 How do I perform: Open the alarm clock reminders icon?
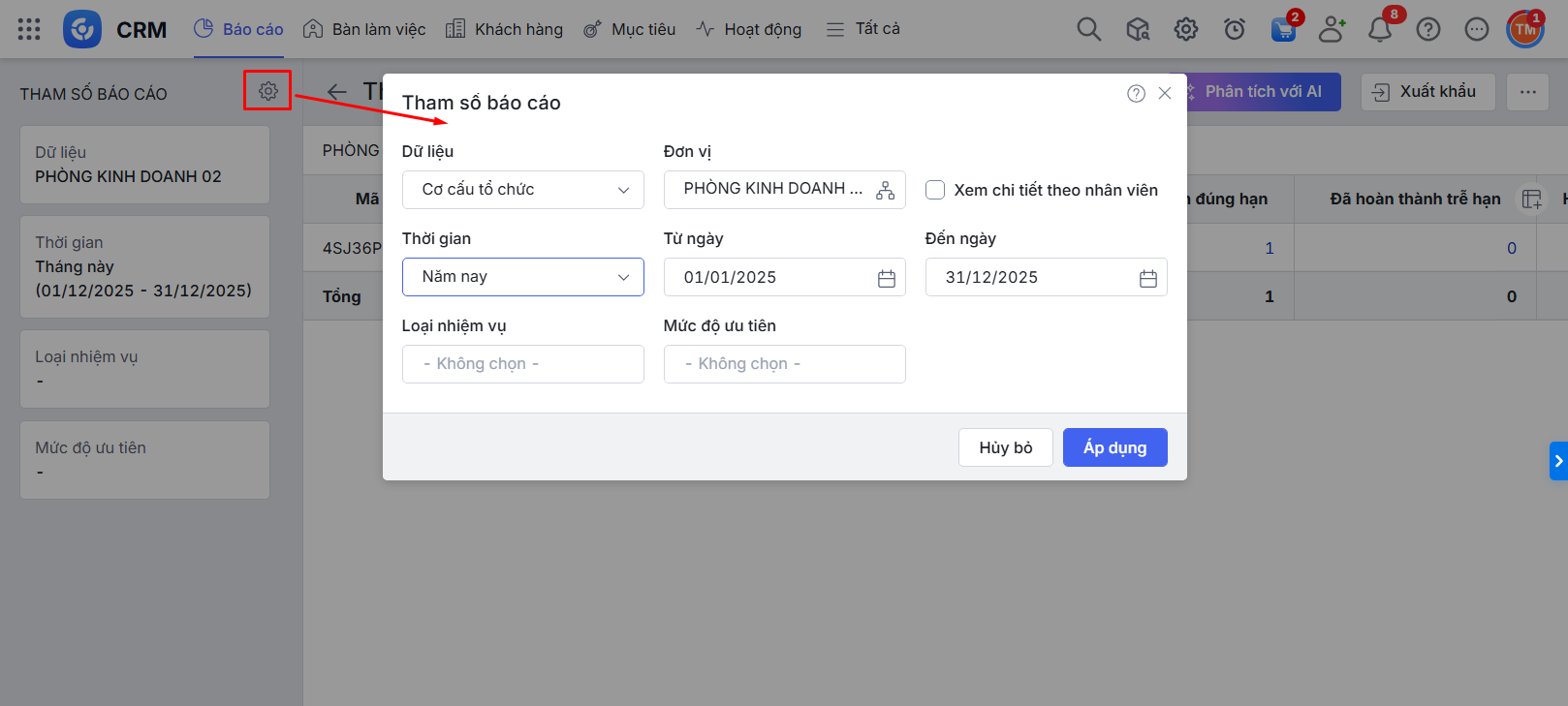click(1235, 30)
